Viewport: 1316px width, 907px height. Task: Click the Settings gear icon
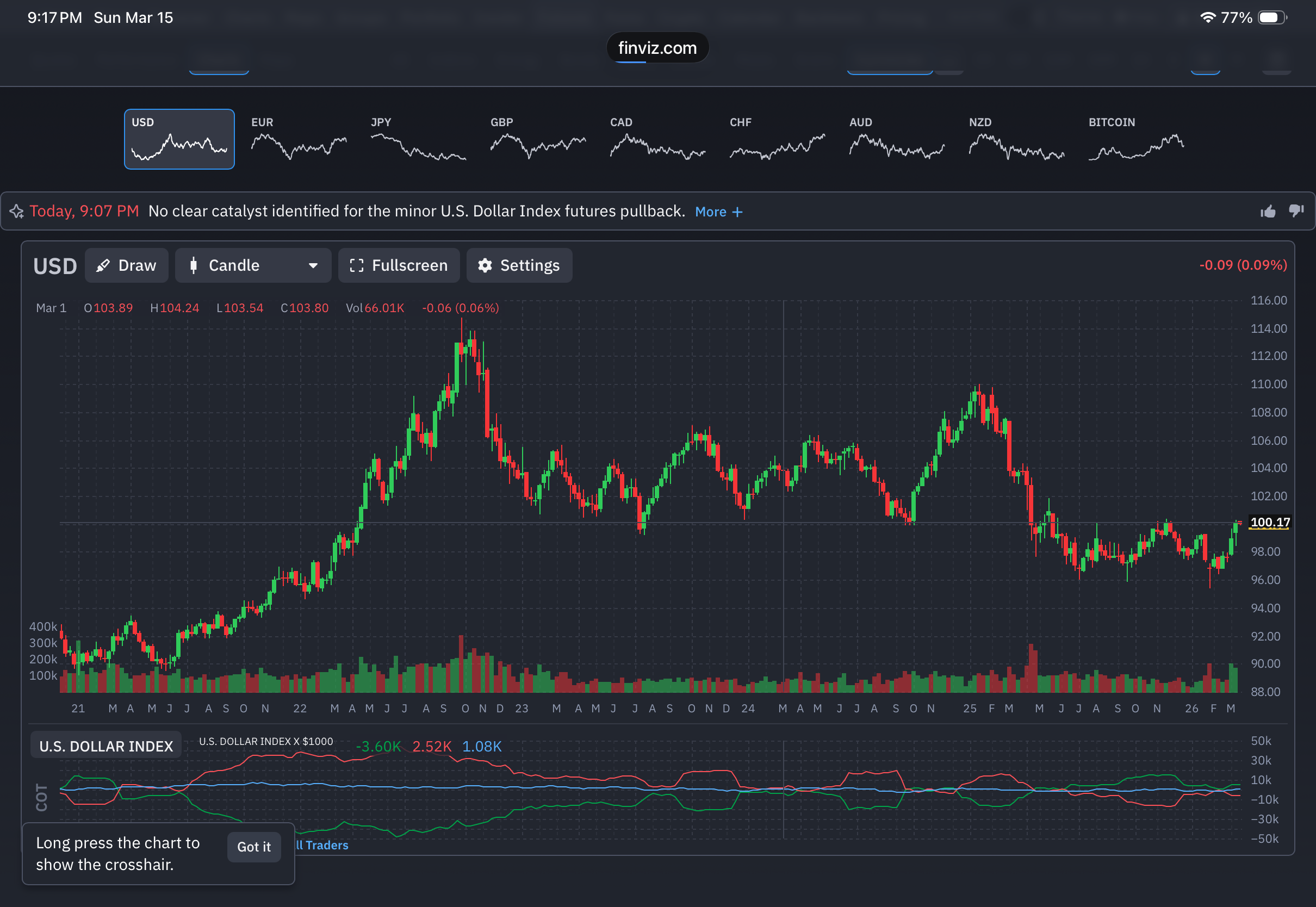[485, 265]
